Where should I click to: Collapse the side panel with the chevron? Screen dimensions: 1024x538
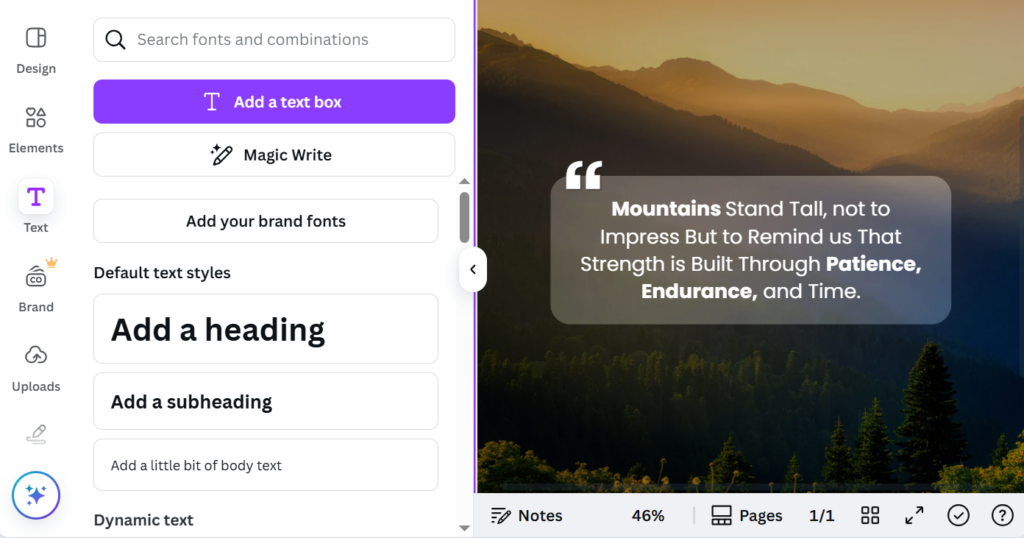[473, 269]
